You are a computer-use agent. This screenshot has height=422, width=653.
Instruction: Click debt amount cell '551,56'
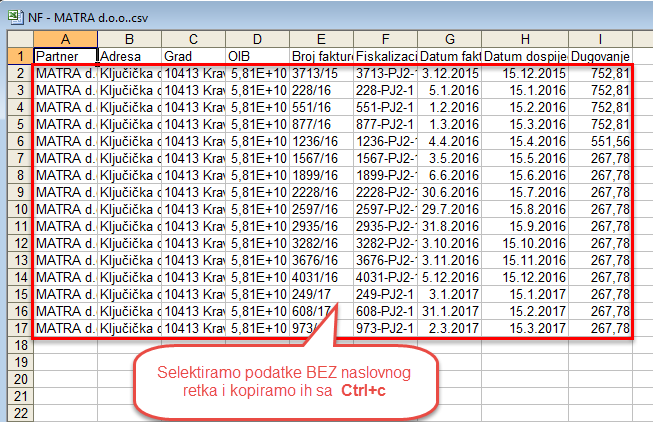point(601,141)
